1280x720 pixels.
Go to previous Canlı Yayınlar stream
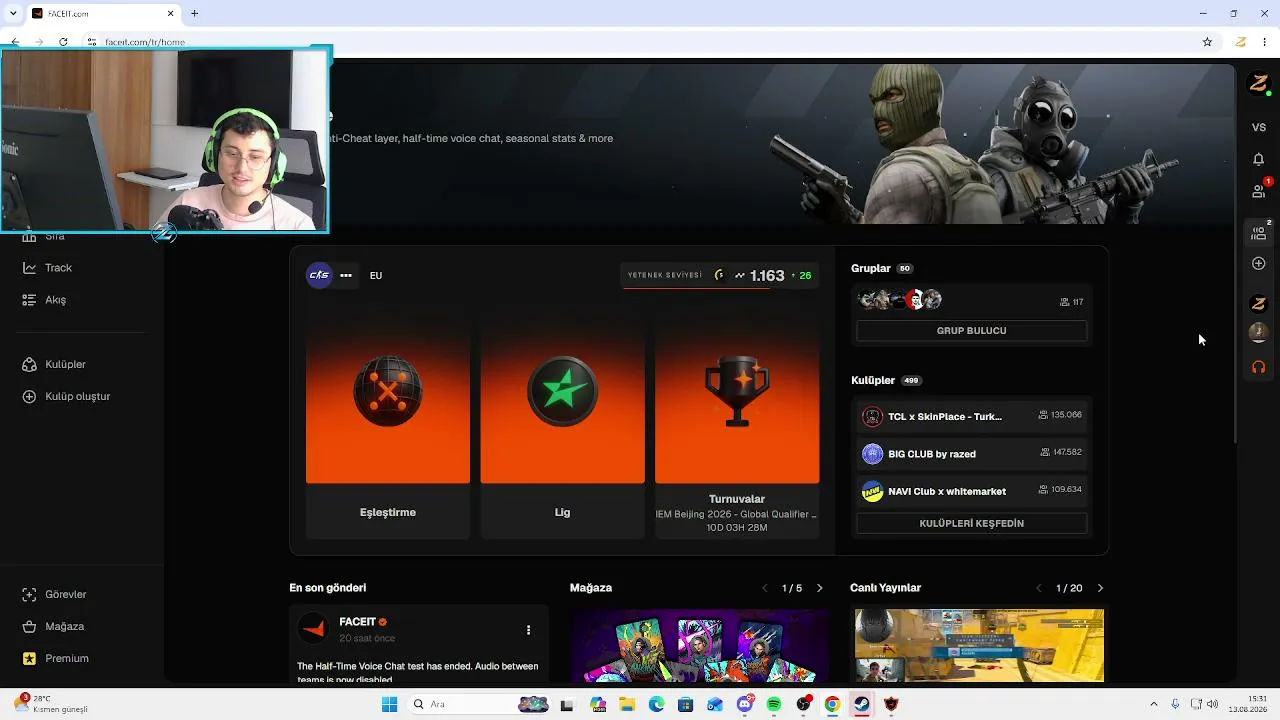(x=1038, y=589)
